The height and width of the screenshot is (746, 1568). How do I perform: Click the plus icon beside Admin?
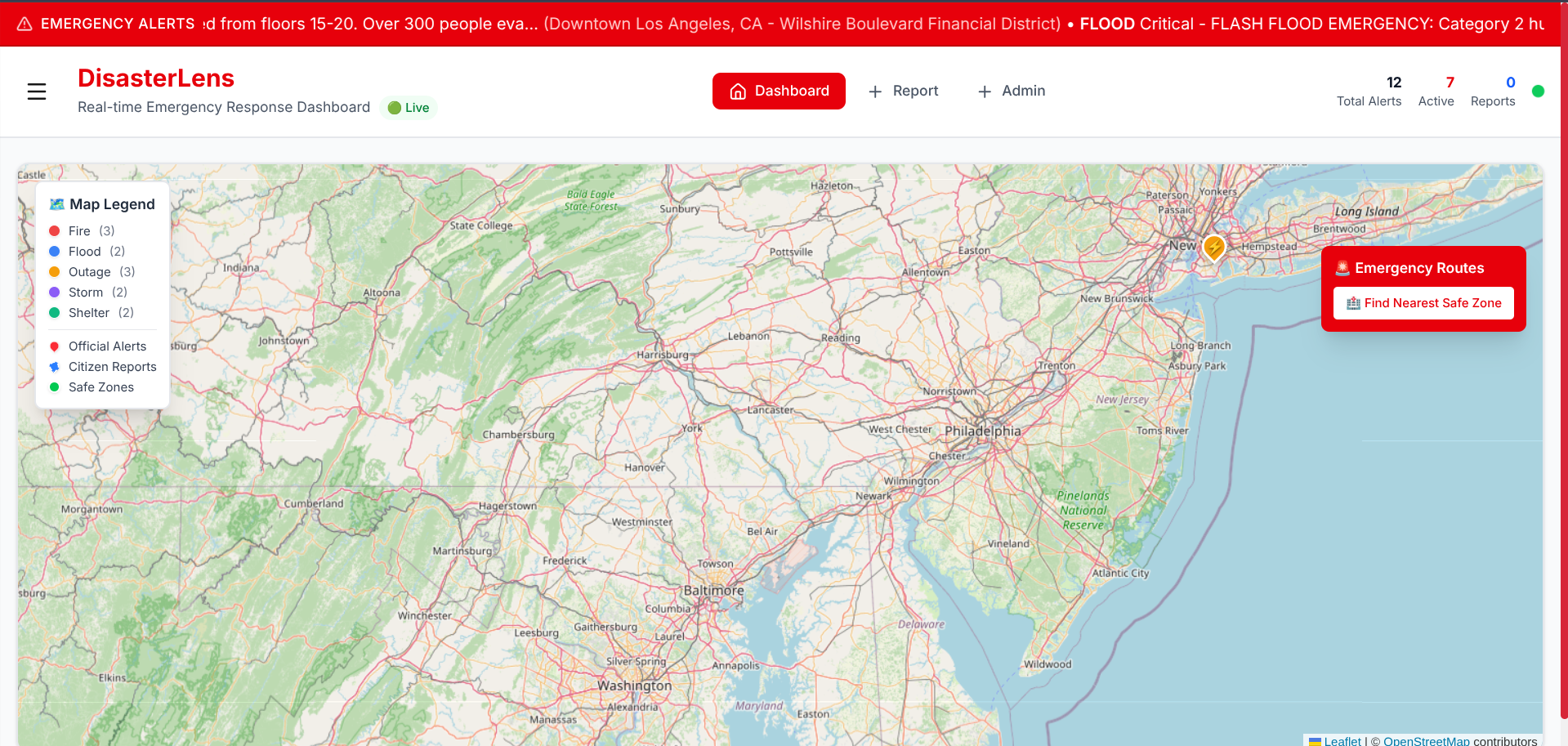[985, 92]
